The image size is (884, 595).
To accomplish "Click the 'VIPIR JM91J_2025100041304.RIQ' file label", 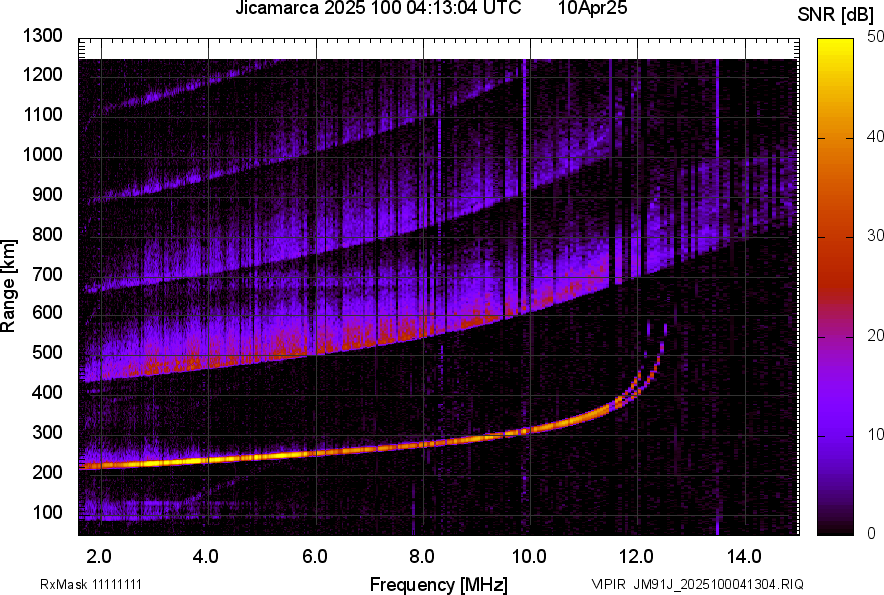I will coord(697,584).
